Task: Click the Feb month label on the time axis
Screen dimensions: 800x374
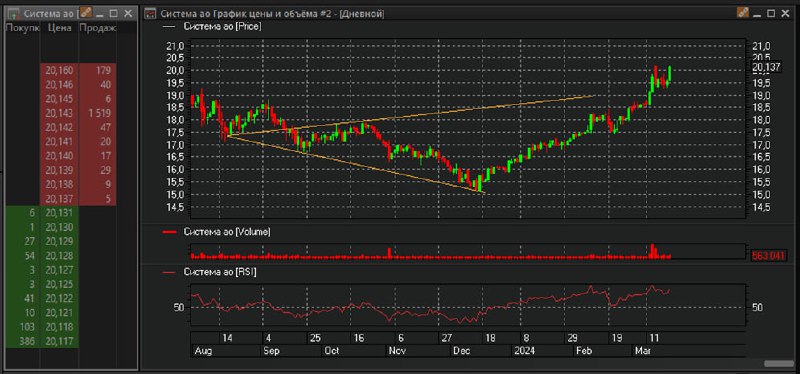Action: (x=583, y=351)
